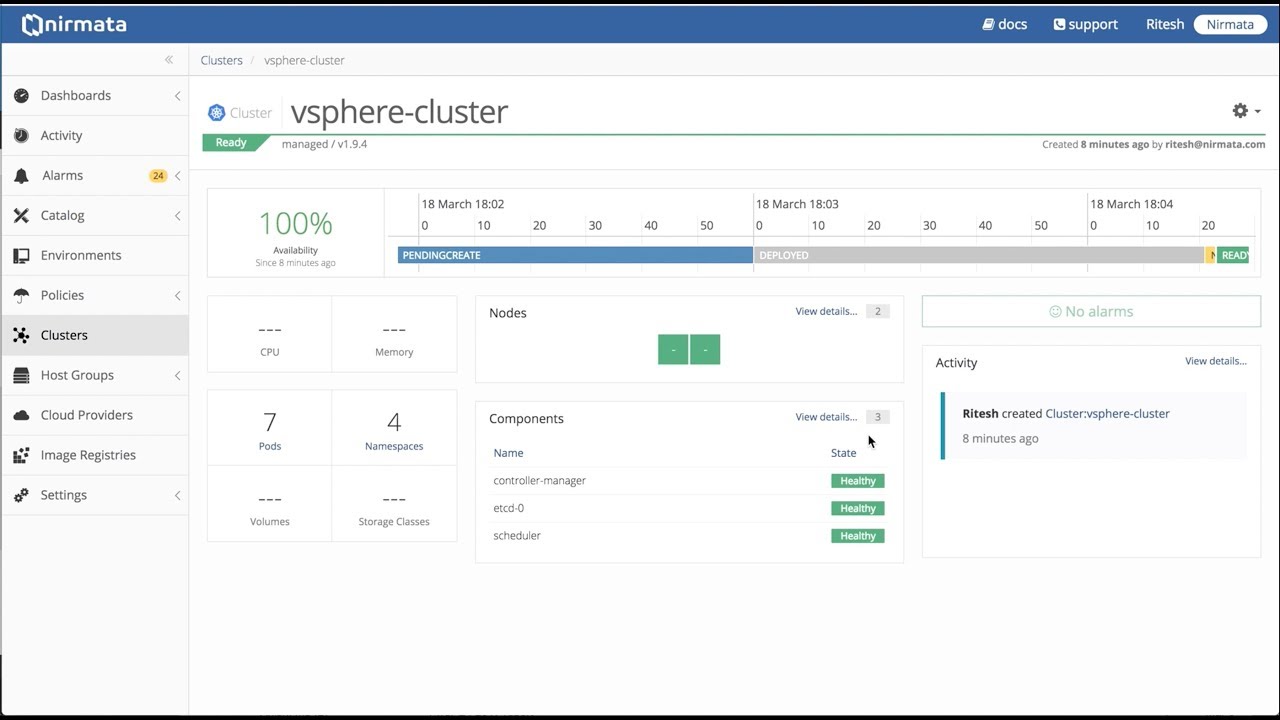Click the Clusters breadcrumb link
Screen dimensions: 1280x720
point(221,60)
